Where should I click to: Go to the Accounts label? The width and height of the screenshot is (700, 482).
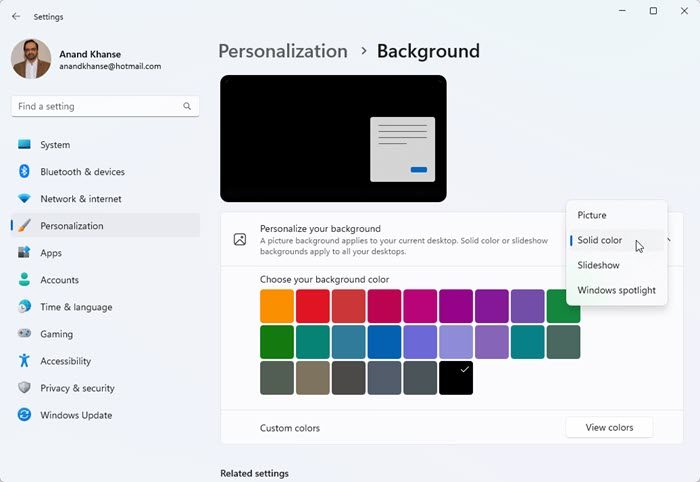pyautogui.click(x=59, y=280)
